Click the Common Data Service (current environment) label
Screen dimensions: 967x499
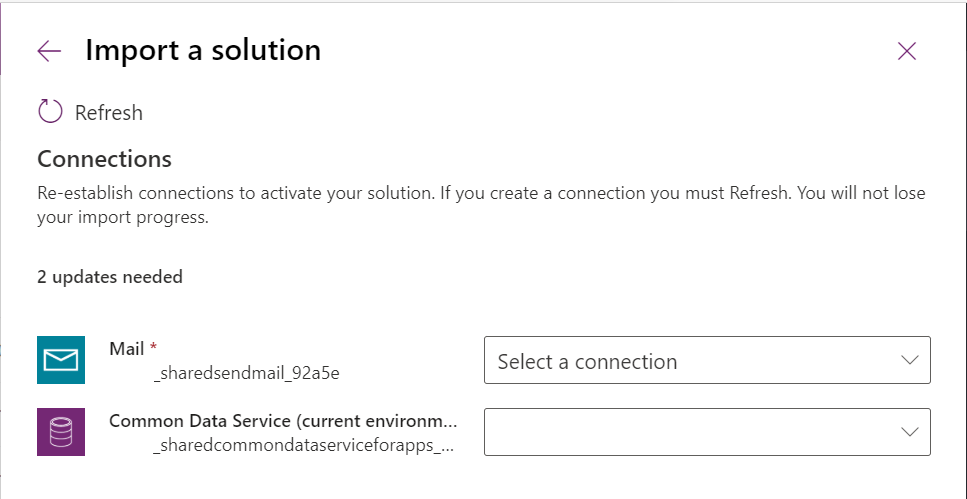pyautogui.click(x=284, y=421)
